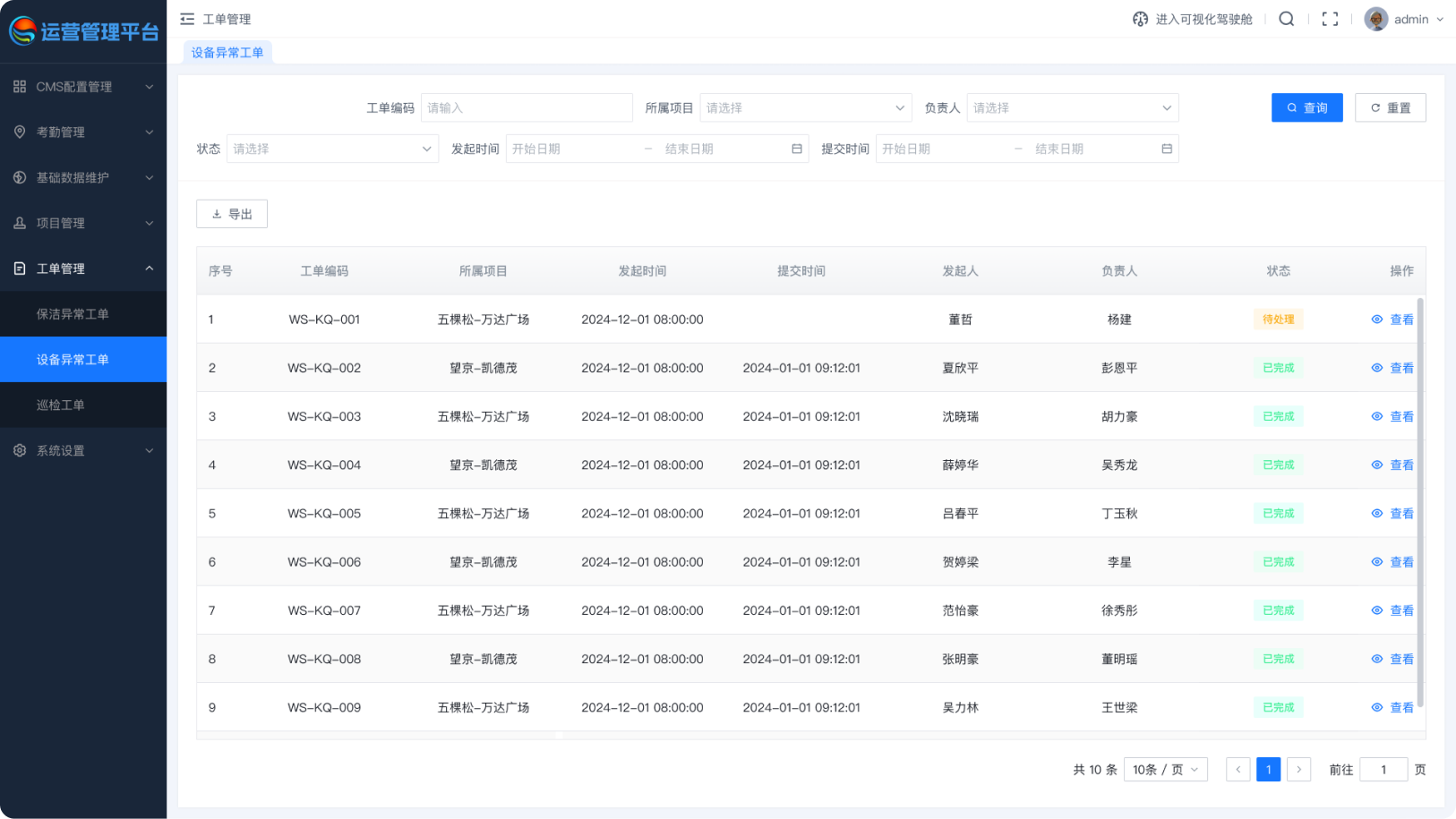Click the search magnifier icon in header

pyautogui.click(x=1287, y=19)
